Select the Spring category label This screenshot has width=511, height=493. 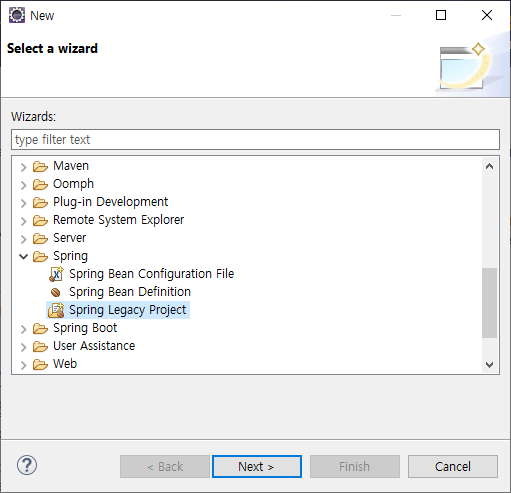coord(71,256)
